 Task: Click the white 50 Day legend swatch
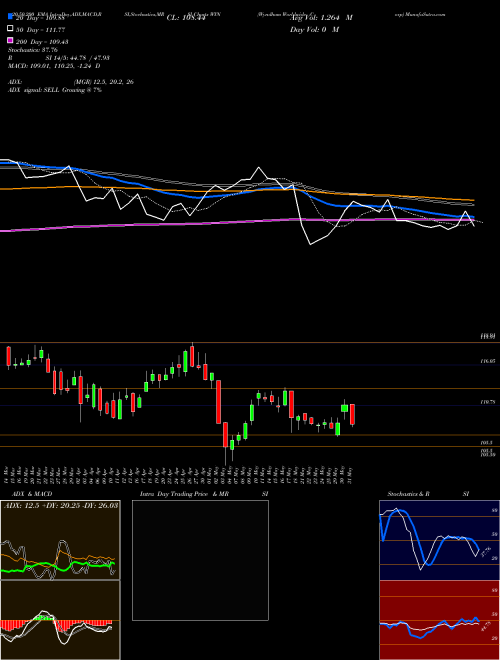(10, 29)
